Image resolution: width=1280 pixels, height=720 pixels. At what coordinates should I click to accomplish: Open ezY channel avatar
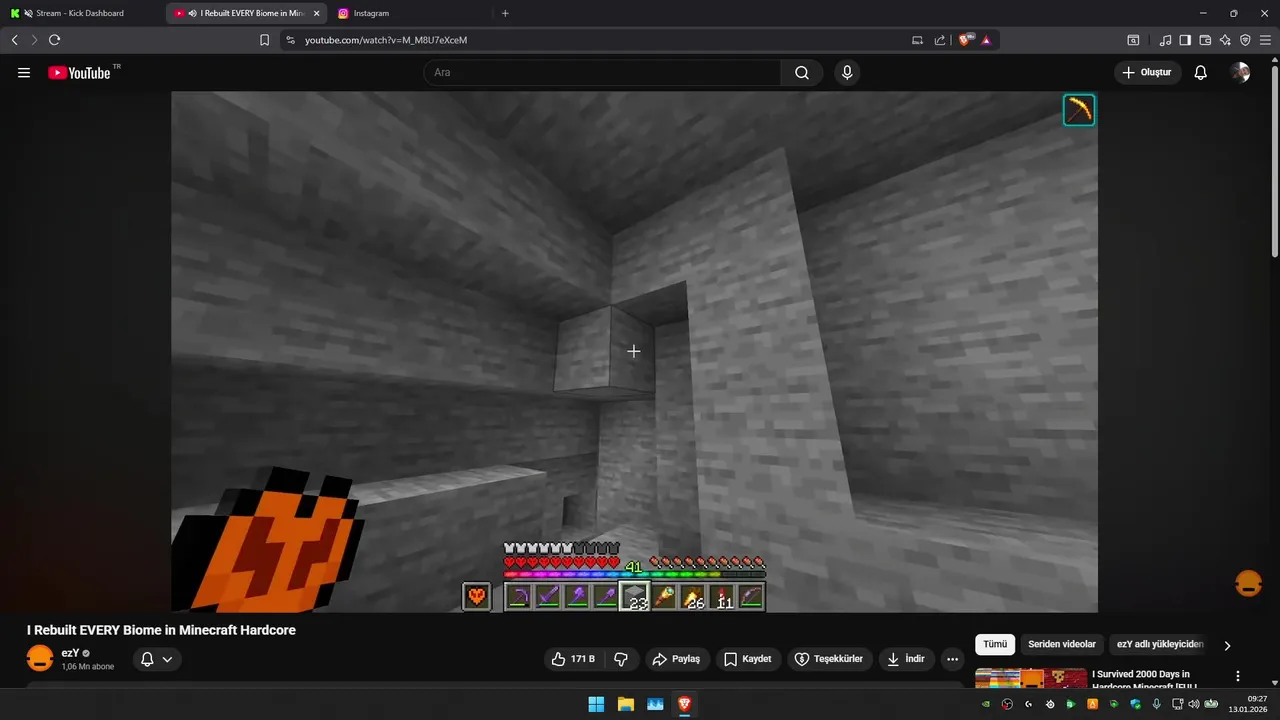[40, 659]
